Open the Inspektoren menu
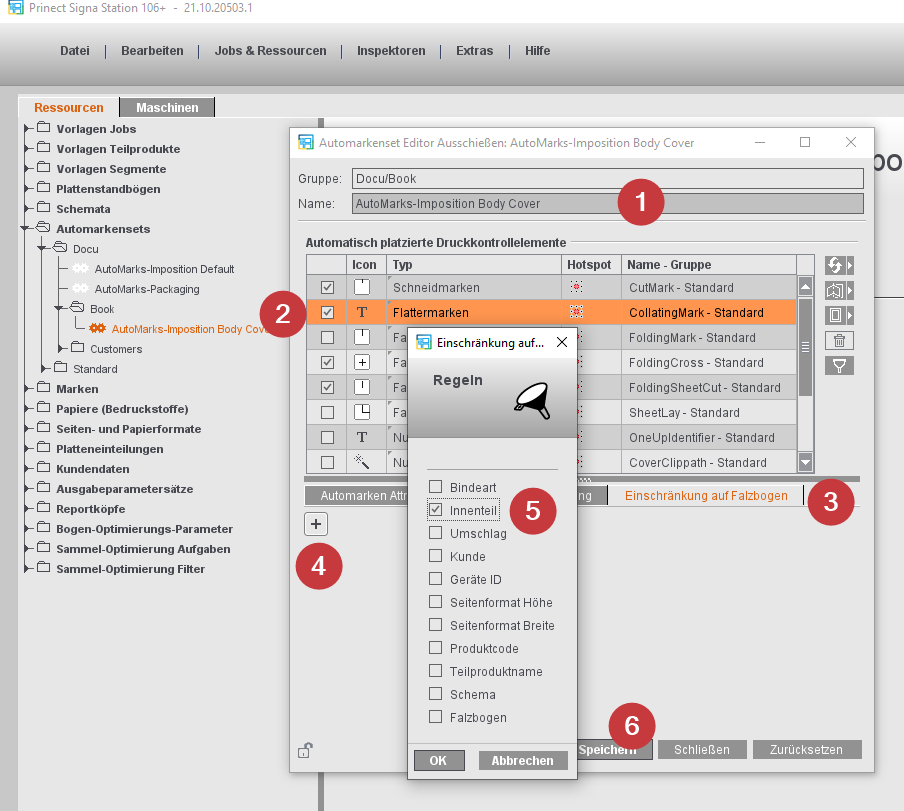904x811 pixels. (391, 51)
